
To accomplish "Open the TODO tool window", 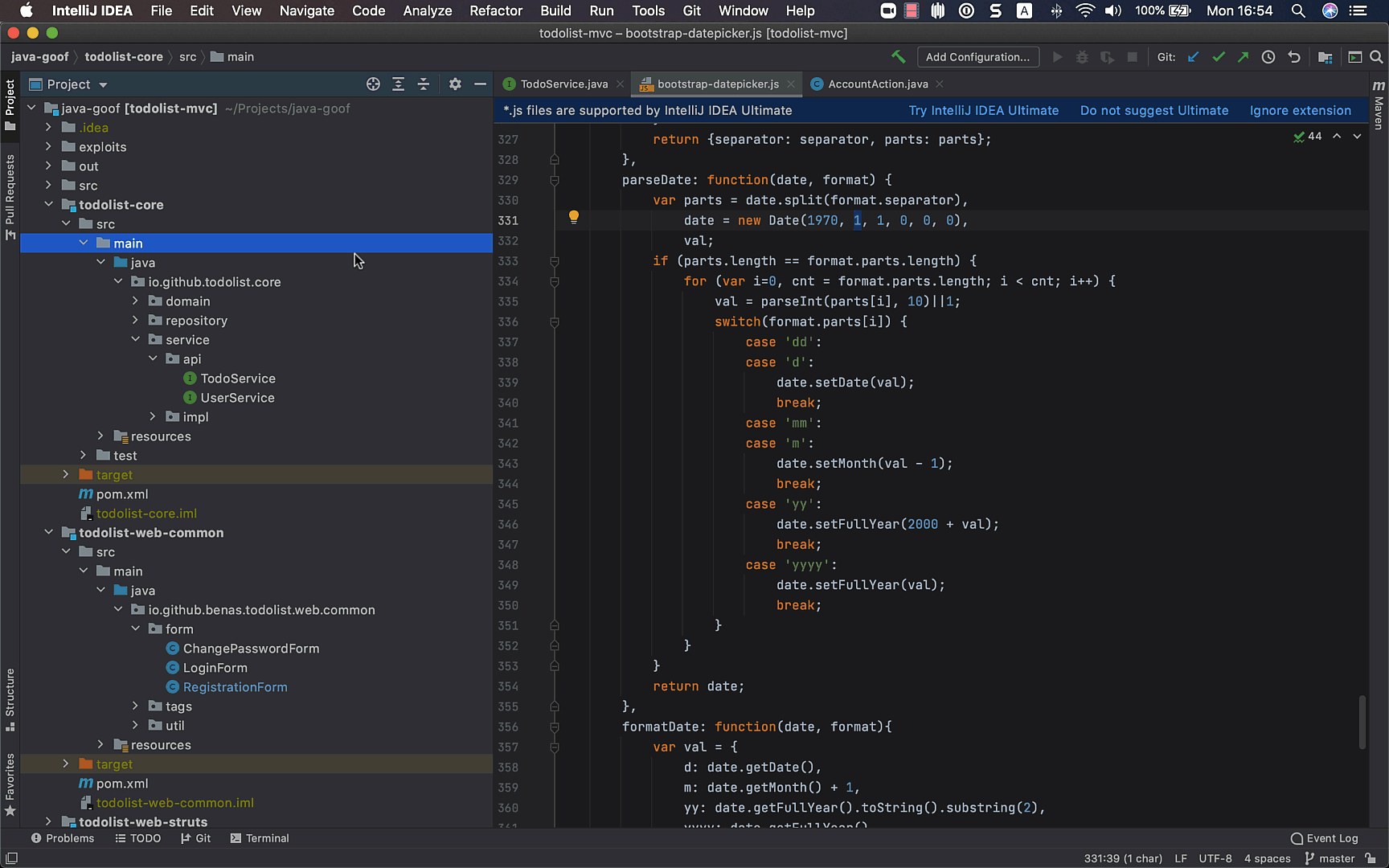I will pos(137,838).
